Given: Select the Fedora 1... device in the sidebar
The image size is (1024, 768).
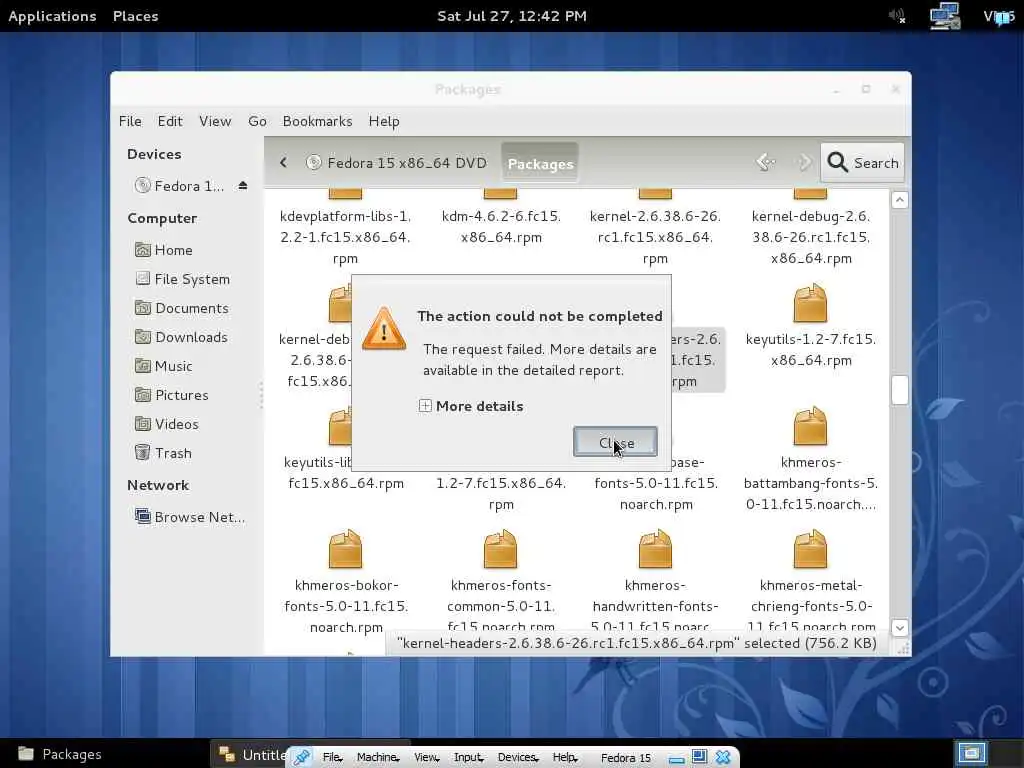Looking at the screenshot, I should pos(180,185).
